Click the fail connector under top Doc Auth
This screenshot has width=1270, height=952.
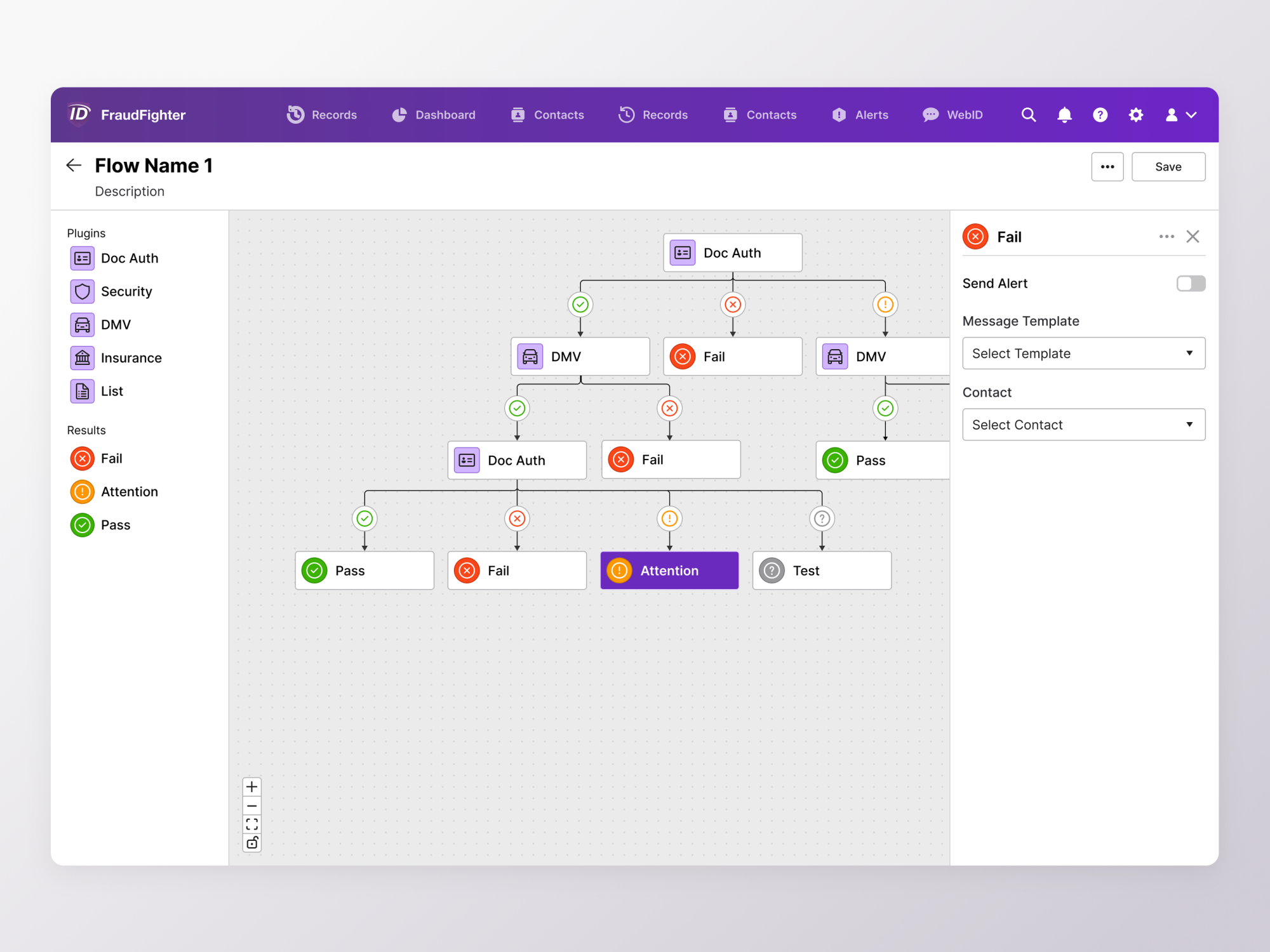tap(733, 305)
